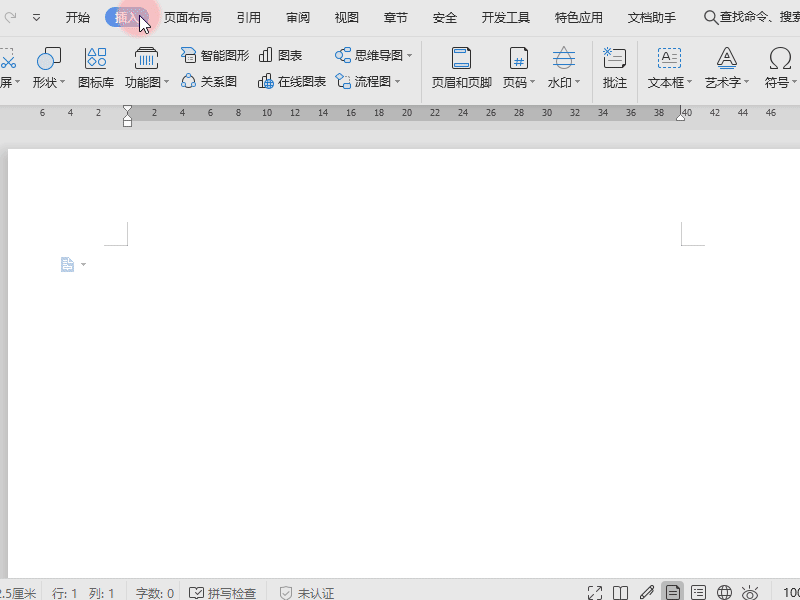800x600 pixels.
Task: Open the 开发工具 tab
Action: click(506, 18)
